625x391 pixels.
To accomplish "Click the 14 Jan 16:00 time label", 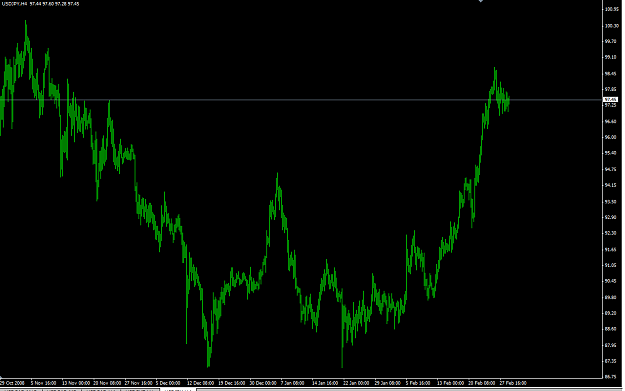I will tap(325, 383).
